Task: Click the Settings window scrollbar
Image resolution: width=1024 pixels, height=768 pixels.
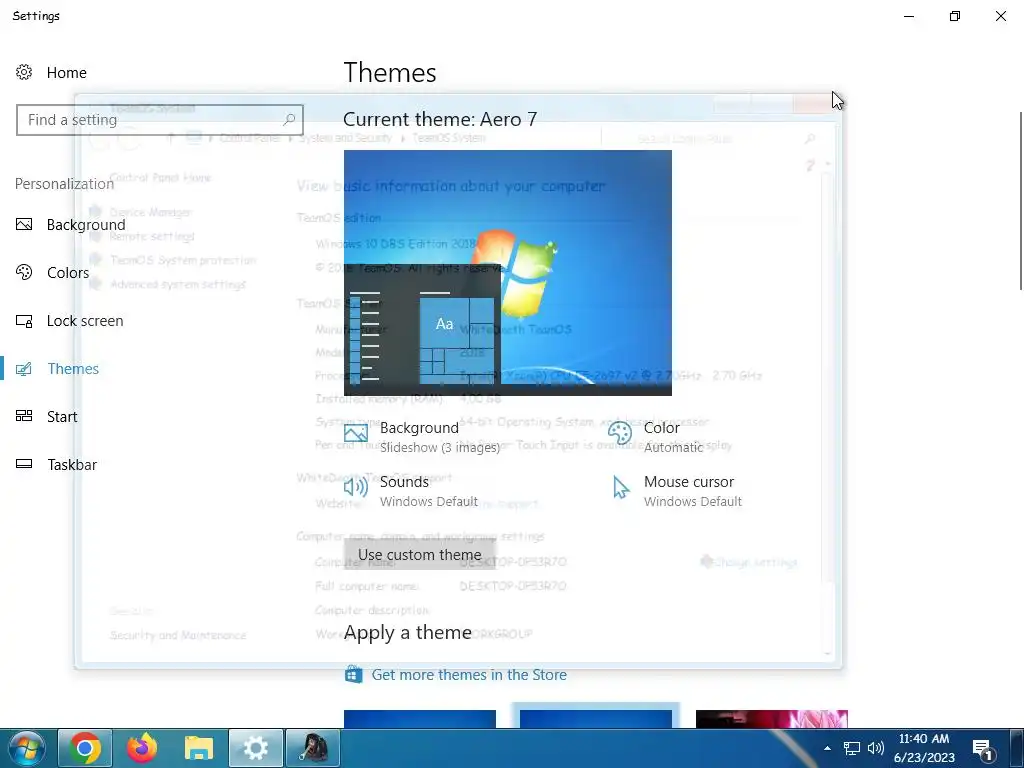Action: click(1021, 201)
